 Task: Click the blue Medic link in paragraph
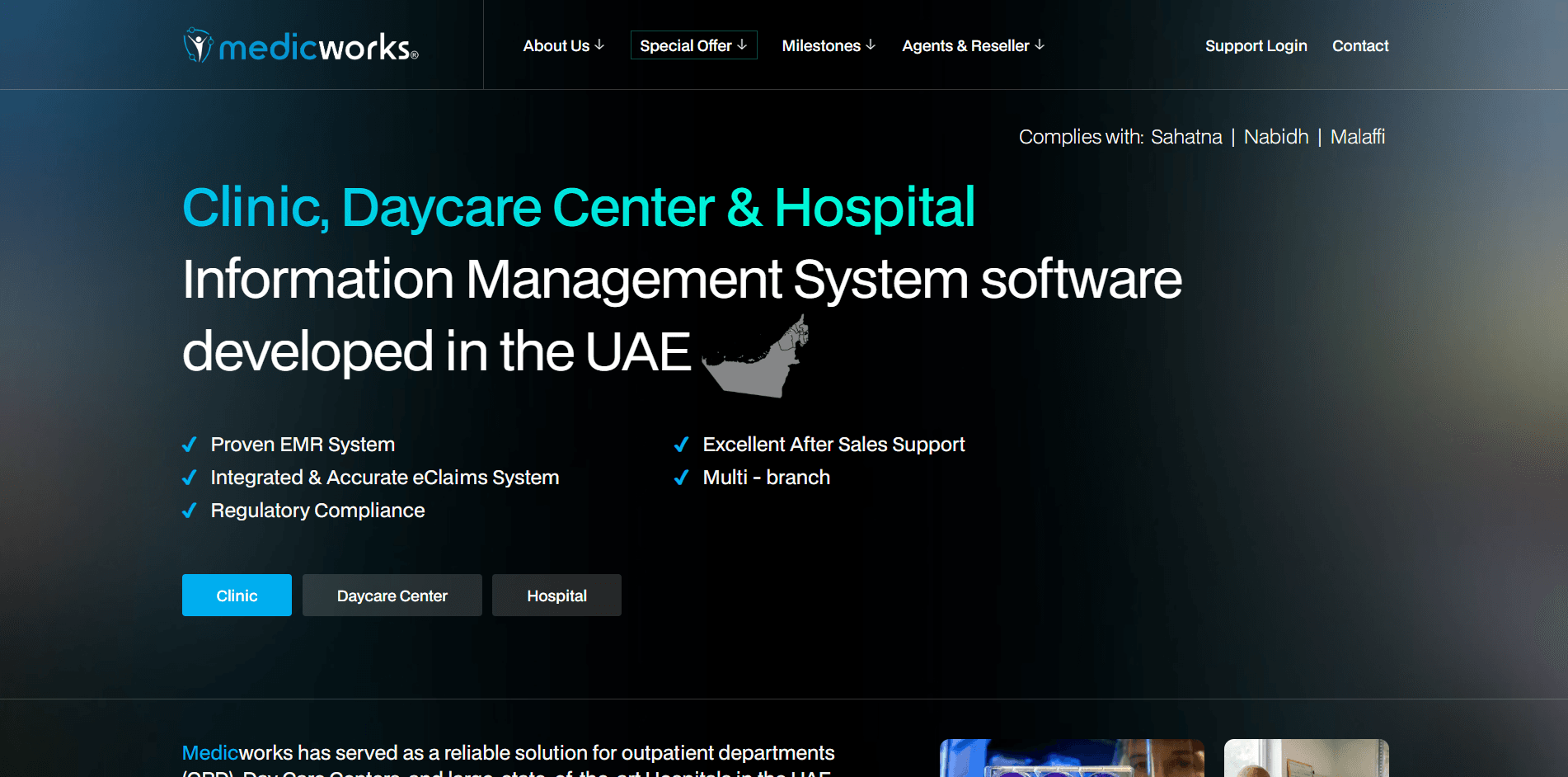pyautogui.click(x=210, y=752)
